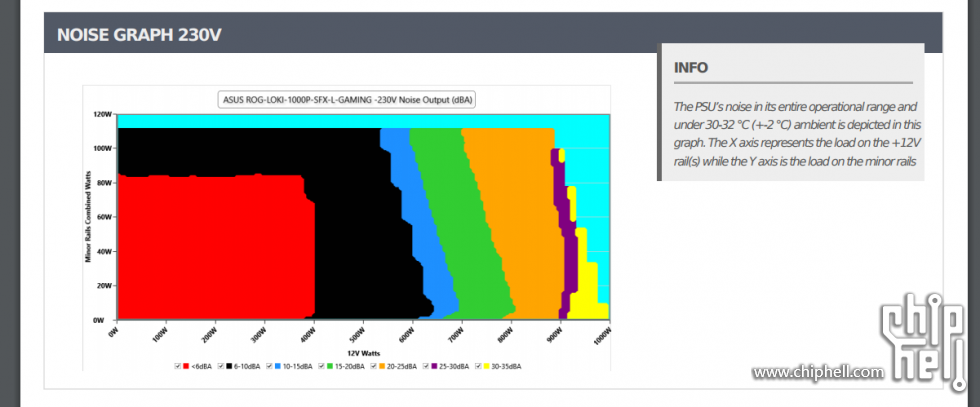Click the 40W y-axis tick label
Viewport: 980px width, 407px height.
105,251
